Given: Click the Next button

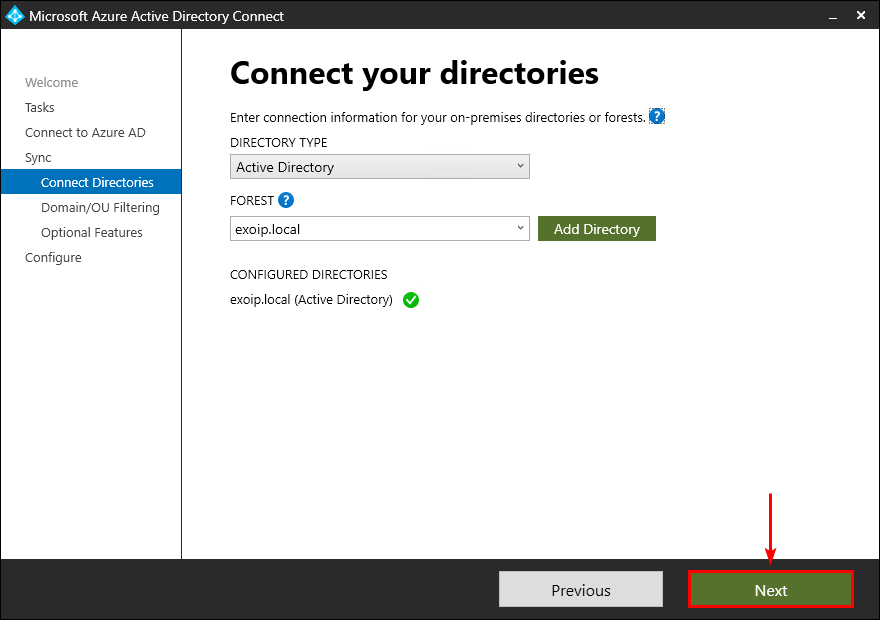Looking at the screenshot, I should pos(770,590).
